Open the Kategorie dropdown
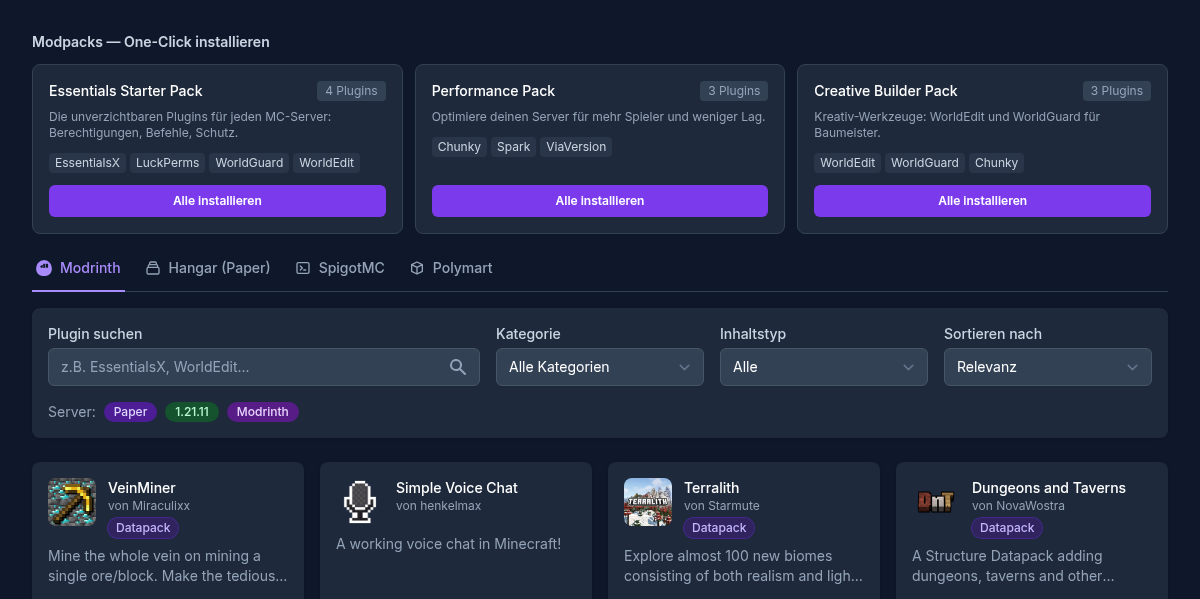 tap(600, 367)
